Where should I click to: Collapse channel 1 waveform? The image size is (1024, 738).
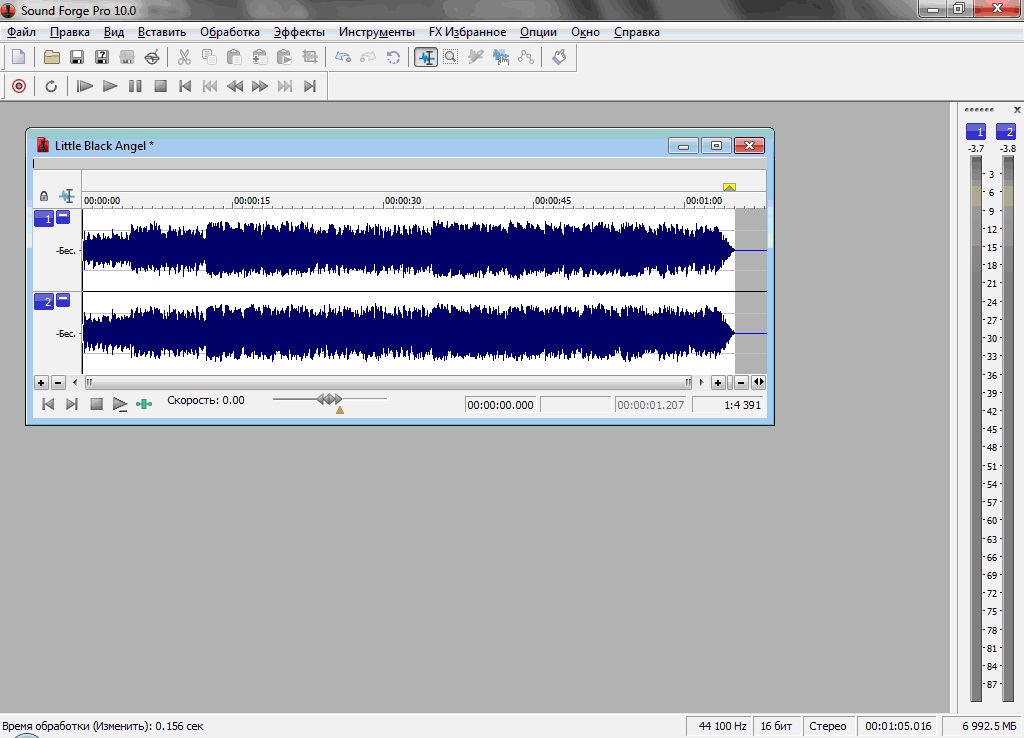(63, 217)
